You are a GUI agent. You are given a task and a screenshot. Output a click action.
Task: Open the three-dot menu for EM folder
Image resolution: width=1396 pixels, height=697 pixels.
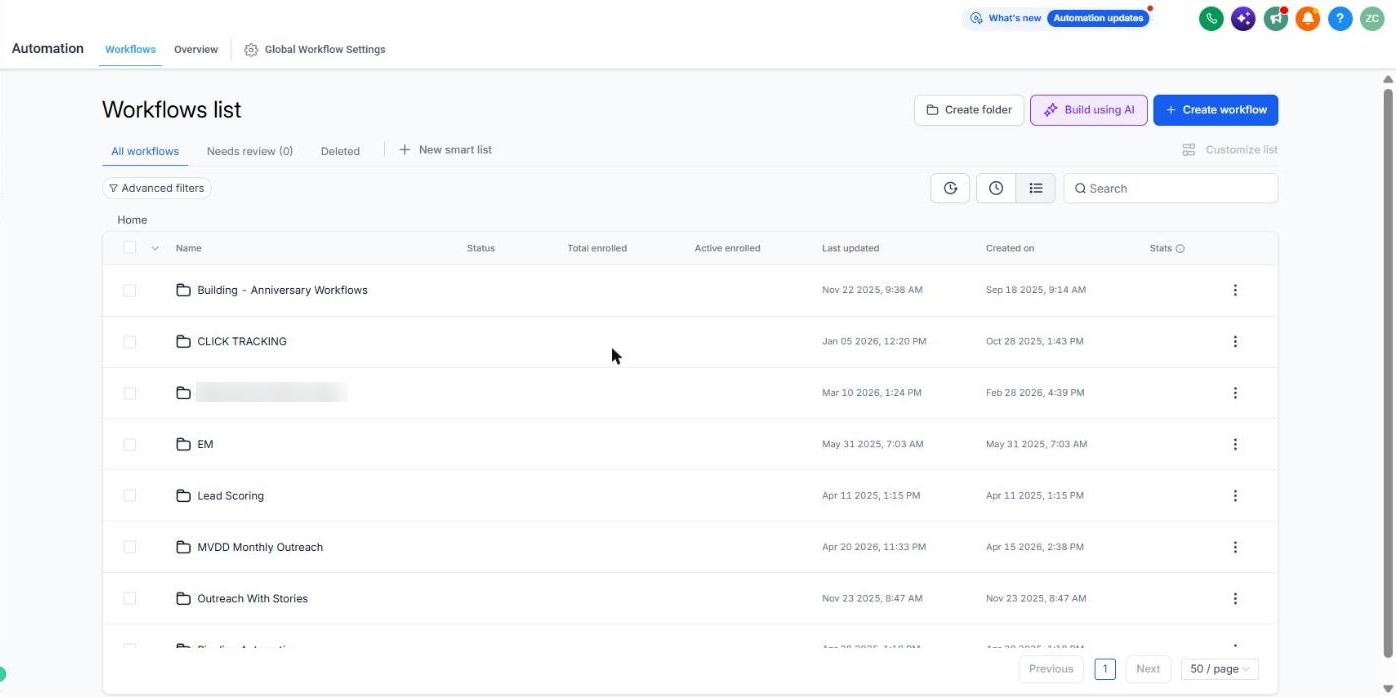[1235, 444]
